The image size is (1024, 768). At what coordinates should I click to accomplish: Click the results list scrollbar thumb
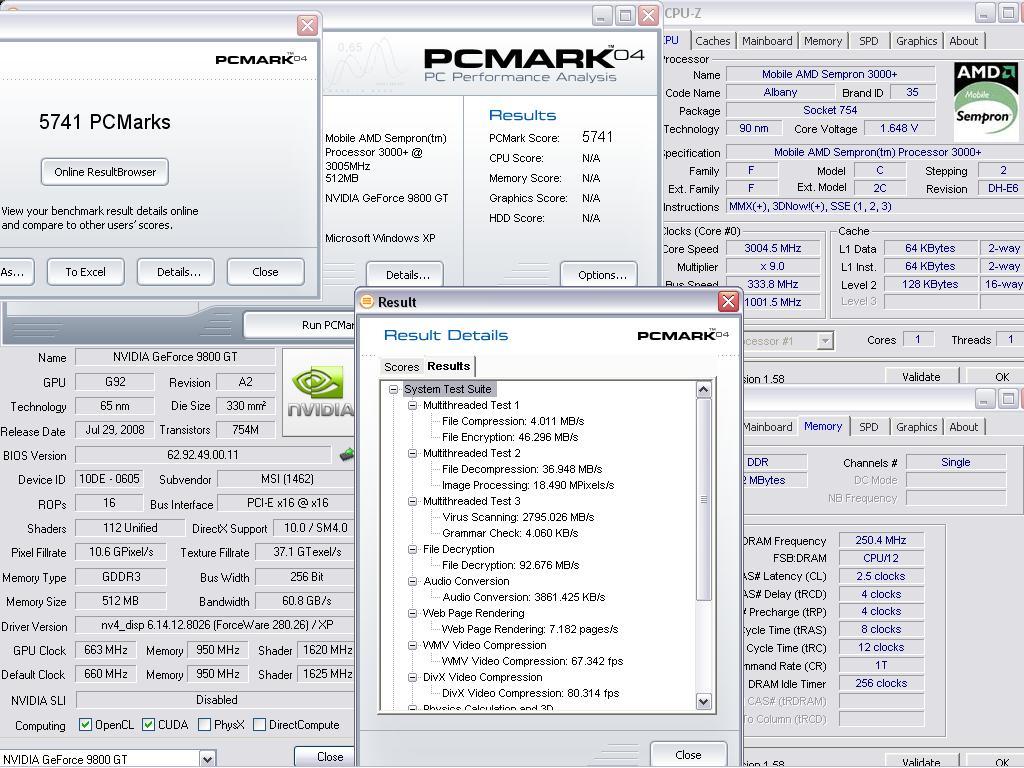pos(703,500)
